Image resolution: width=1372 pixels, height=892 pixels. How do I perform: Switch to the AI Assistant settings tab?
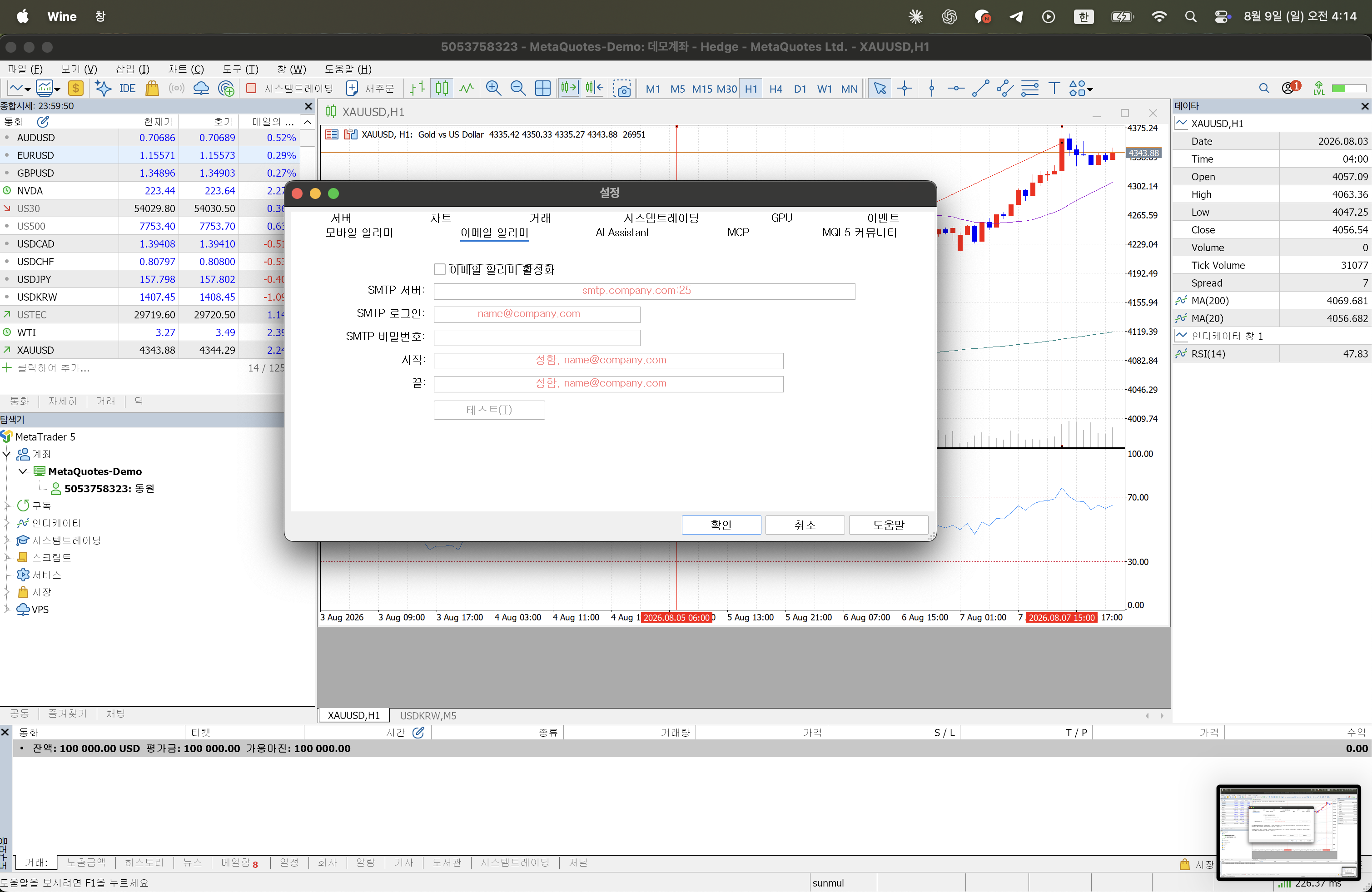pos(622,232)
